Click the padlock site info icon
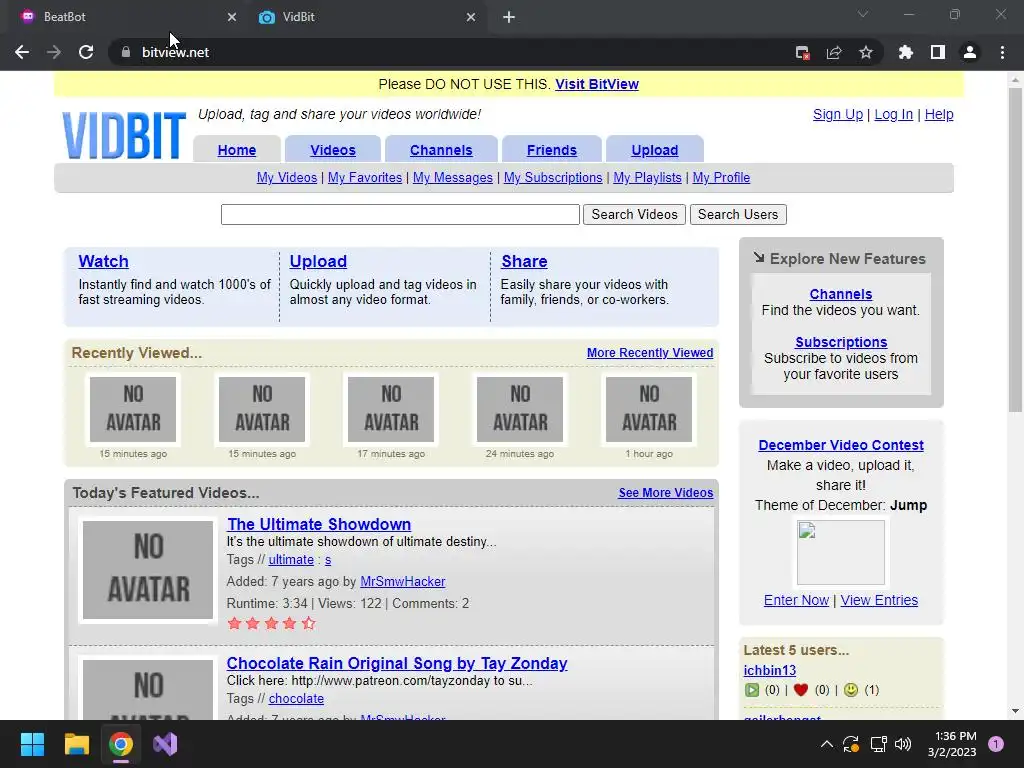This screenshot has height=768, width=1024. (x=125, y=52)
